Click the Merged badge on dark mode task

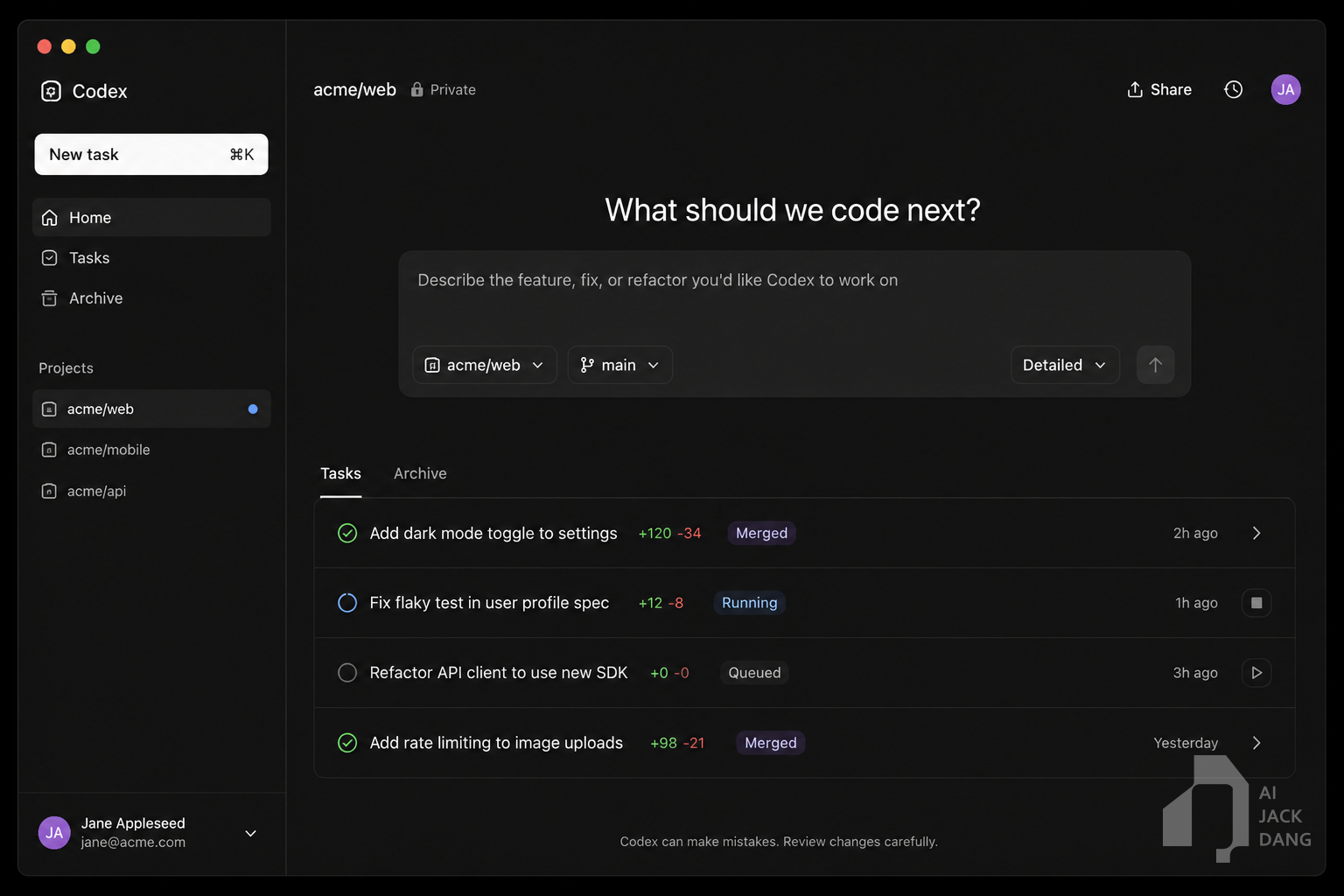[761, 533]
